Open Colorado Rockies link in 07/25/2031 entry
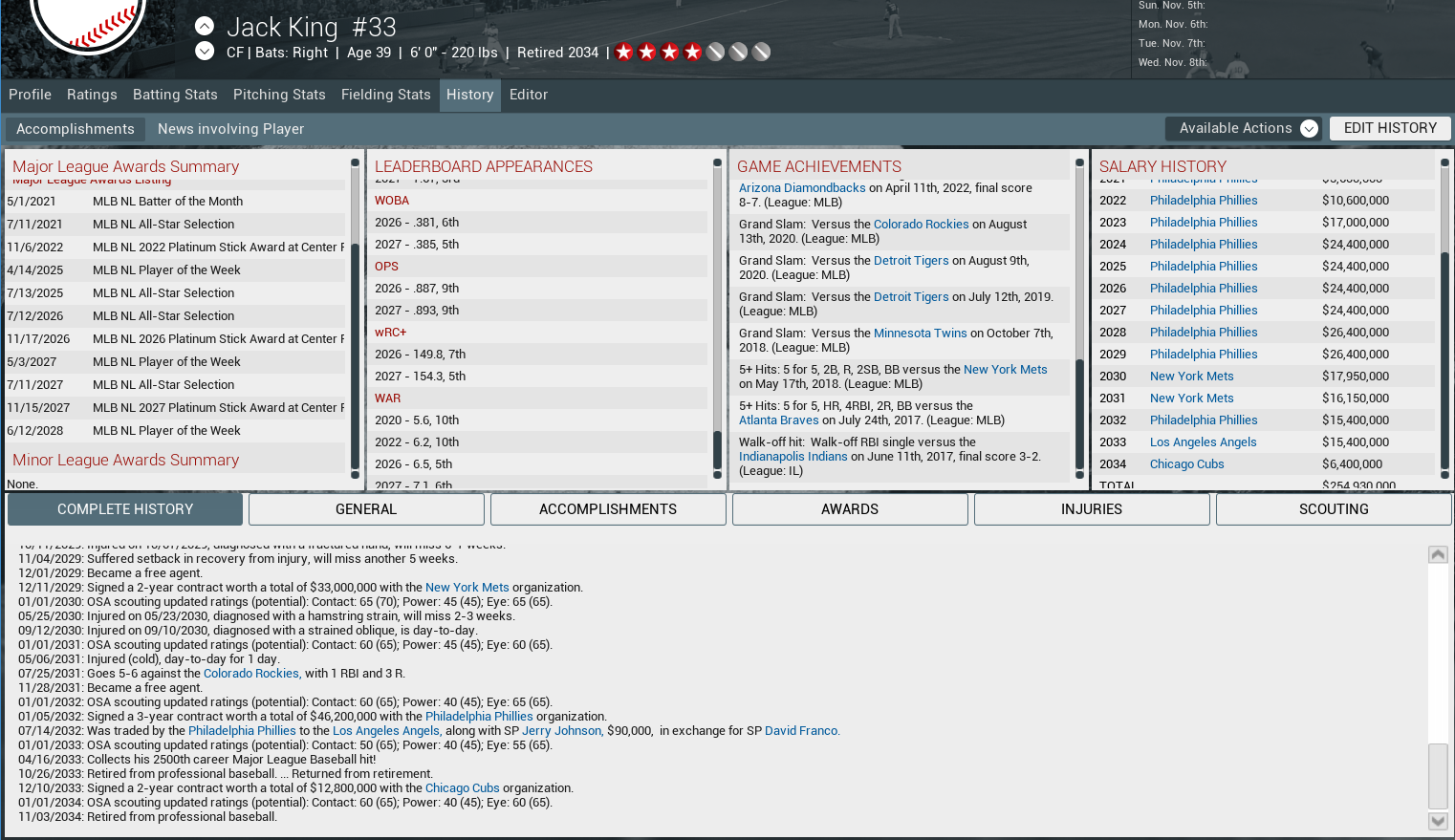The width and height of the screenshot is (1455, 840). [252, 674]
